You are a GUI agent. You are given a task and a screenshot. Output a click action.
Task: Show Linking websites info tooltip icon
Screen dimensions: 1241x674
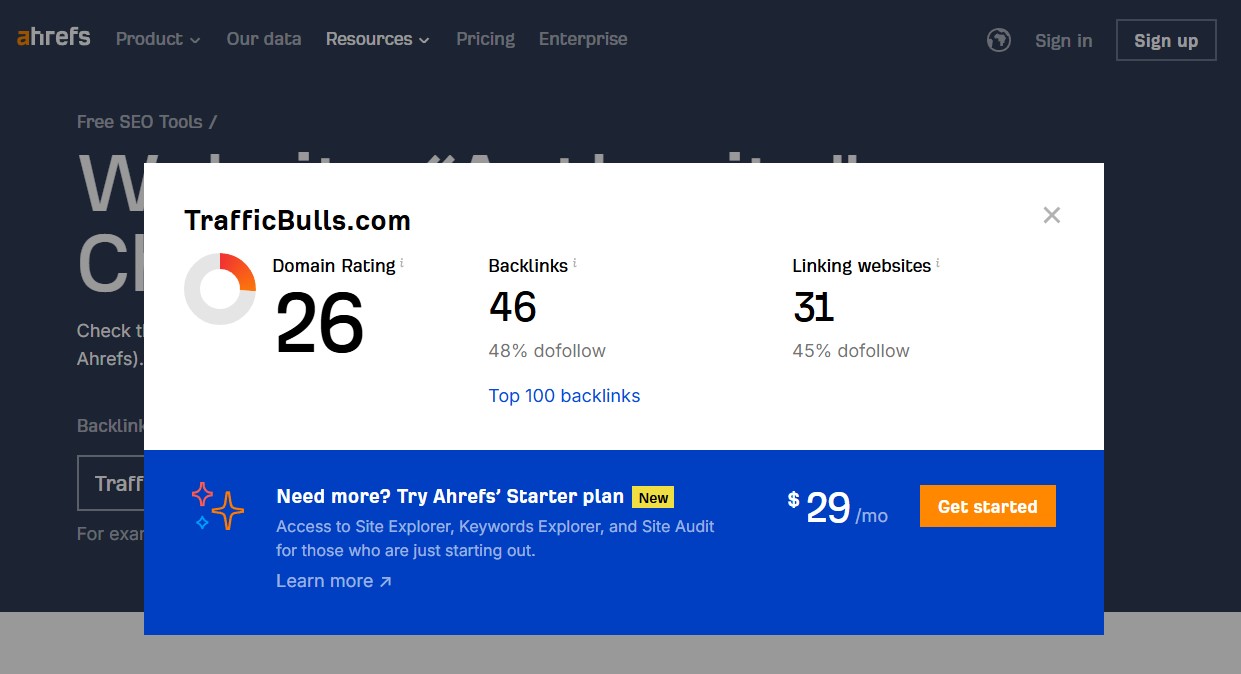[938, 264]
